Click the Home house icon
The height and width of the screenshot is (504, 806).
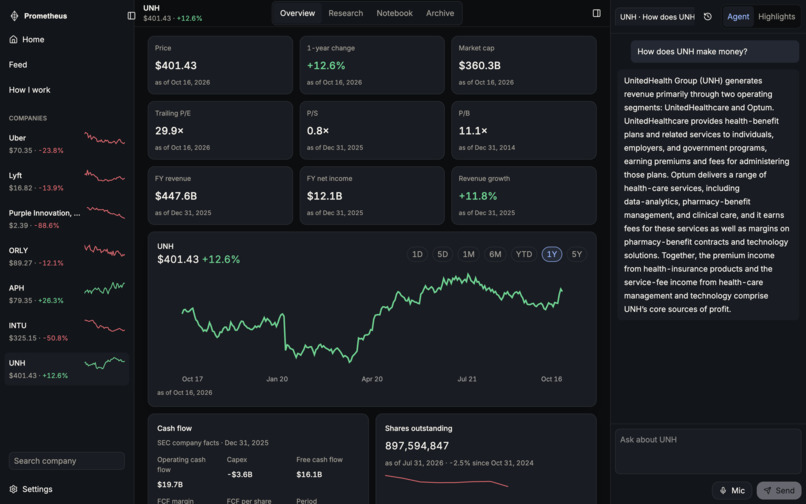[x=13, y=39]
